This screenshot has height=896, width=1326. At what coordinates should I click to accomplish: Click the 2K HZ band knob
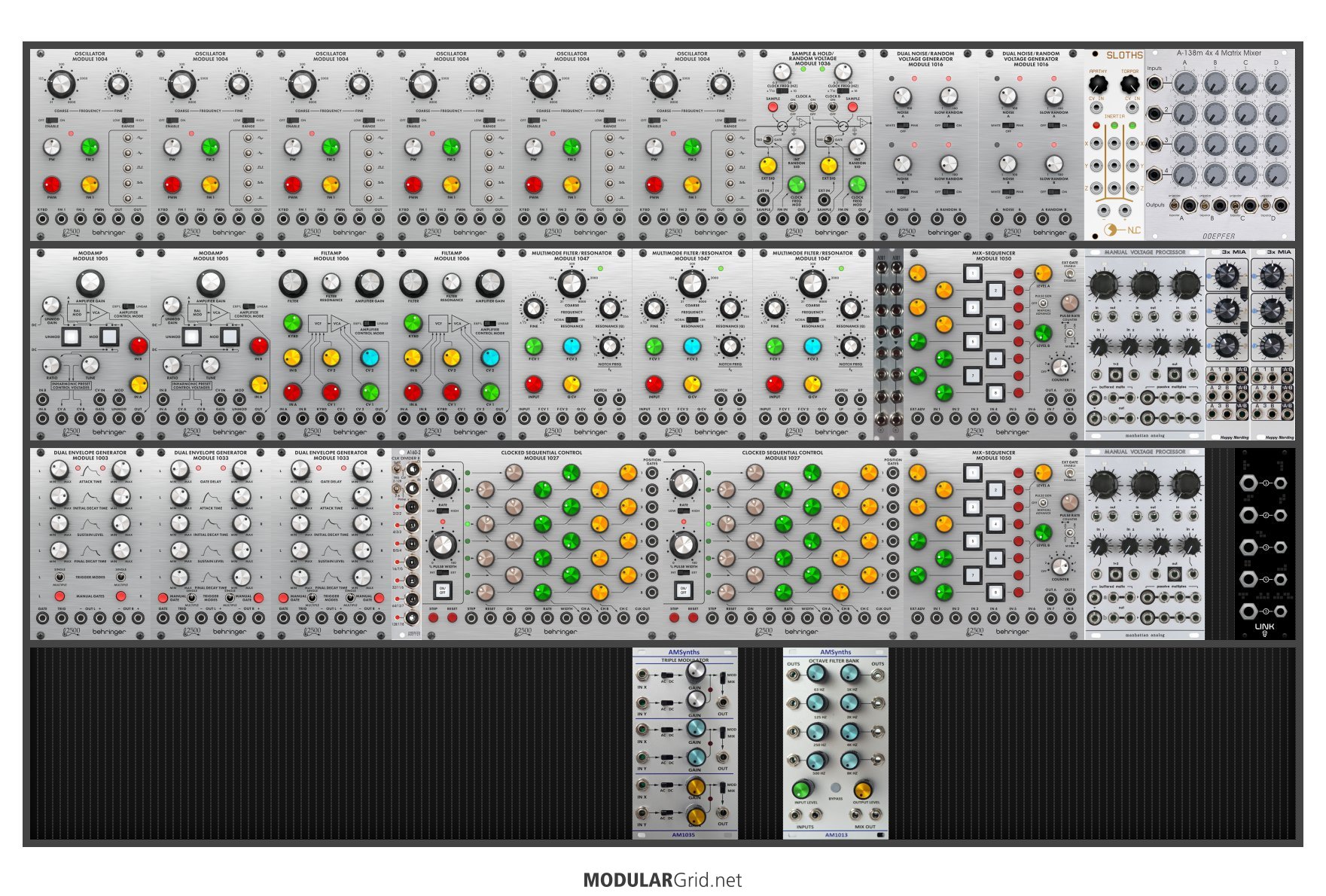click(850, 703)
